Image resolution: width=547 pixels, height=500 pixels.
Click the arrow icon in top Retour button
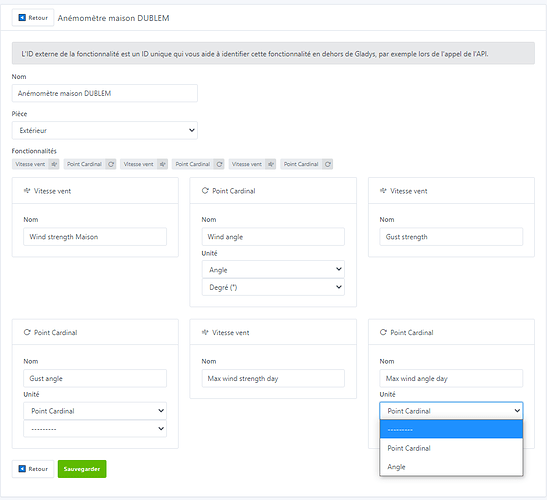[22, 17]
